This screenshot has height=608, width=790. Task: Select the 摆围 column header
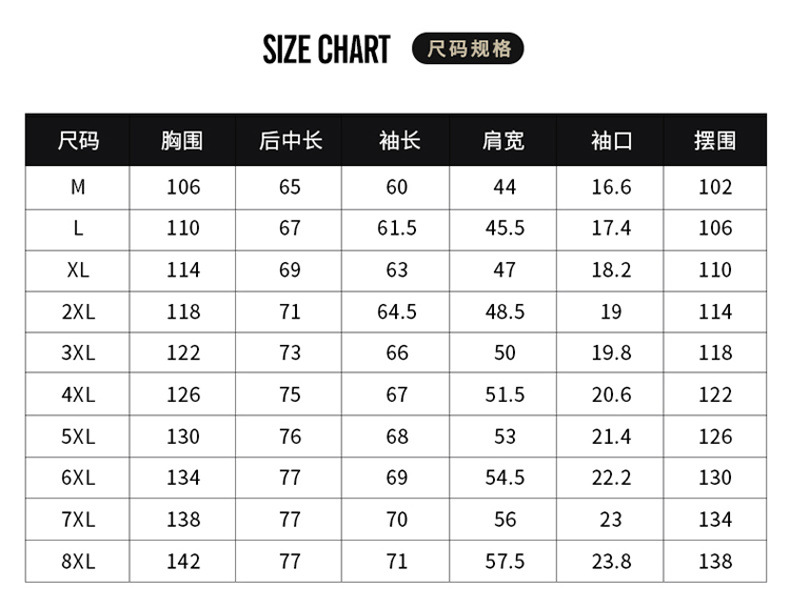[715, 141]
